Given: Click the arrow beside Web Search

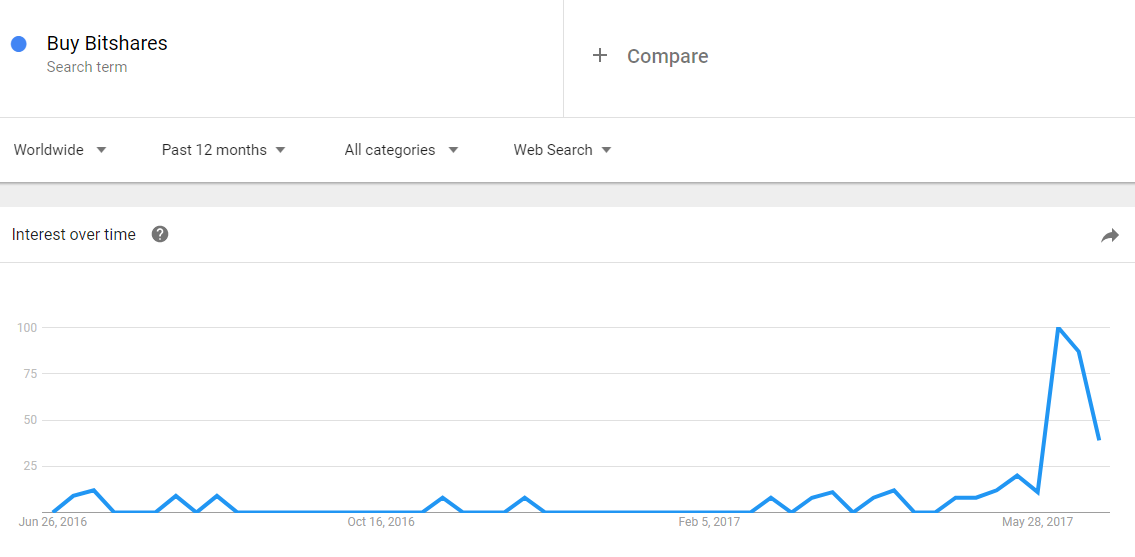Looking at the screenshot, I should [x=607, y=150].
